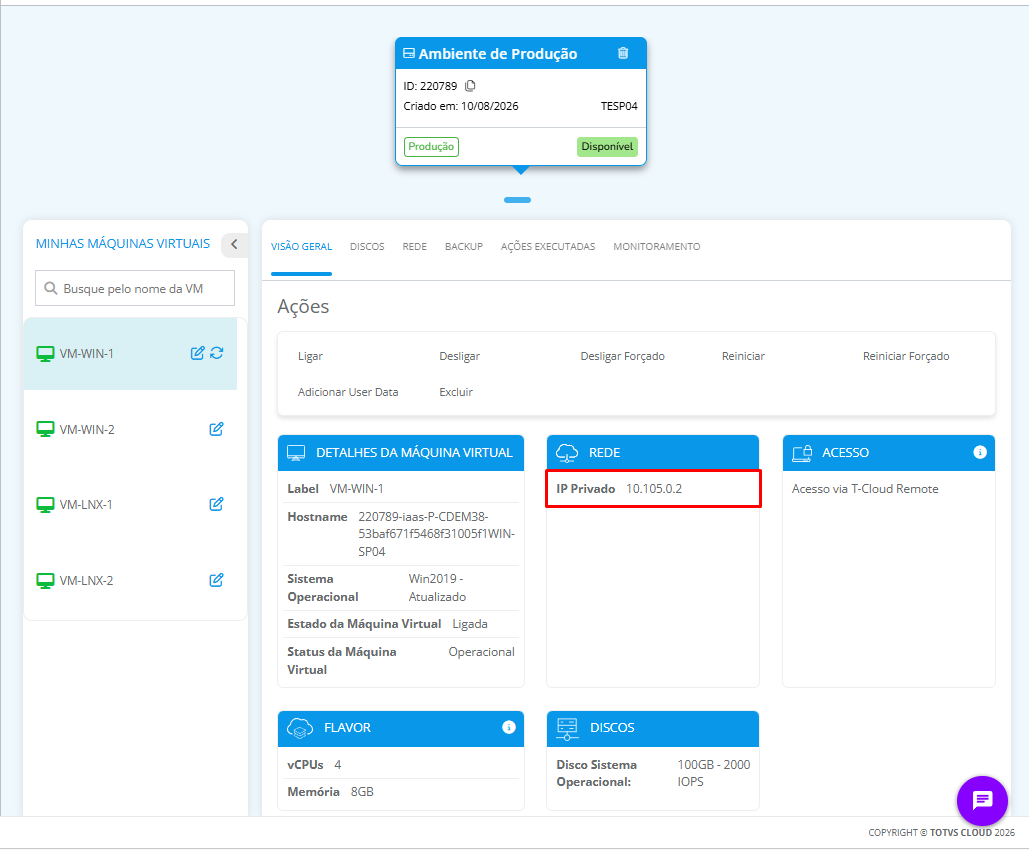The width and height of the screenshot is (1029, 851).
Task: Select VM-WIN-2 in the list
Action: coord(87,430)
